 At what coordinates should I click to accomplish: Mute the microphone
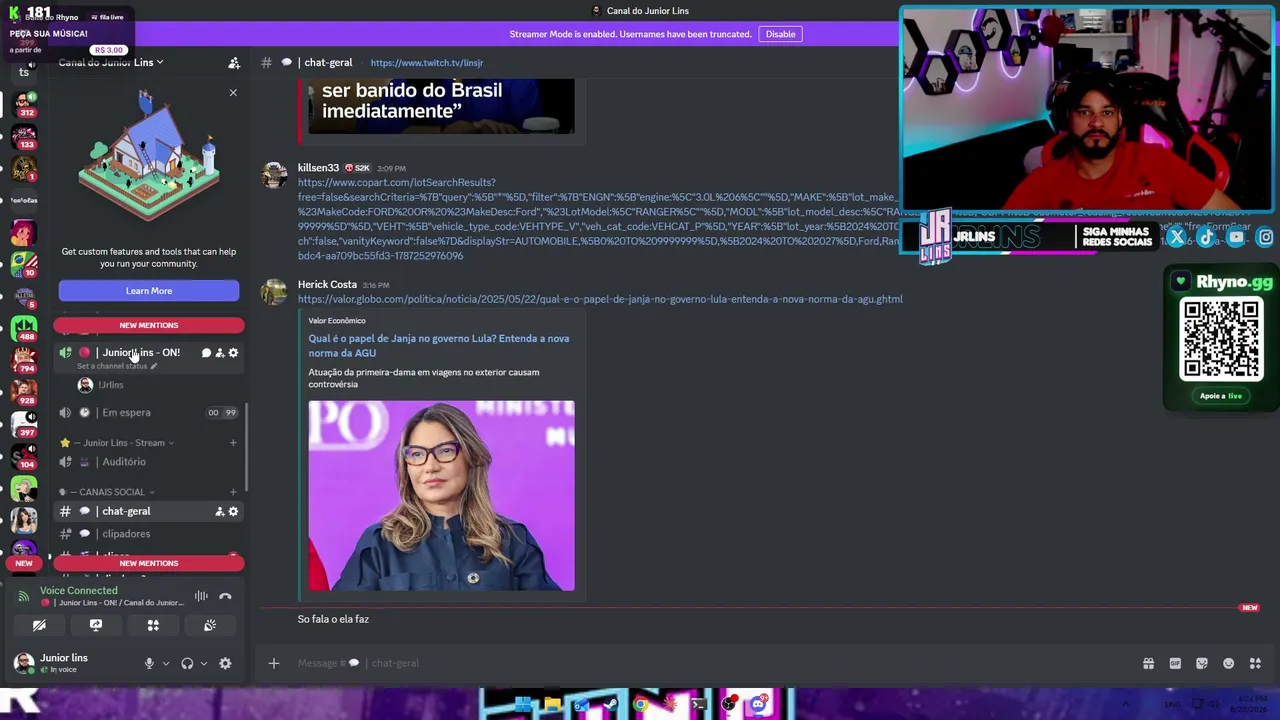[149, 663]
